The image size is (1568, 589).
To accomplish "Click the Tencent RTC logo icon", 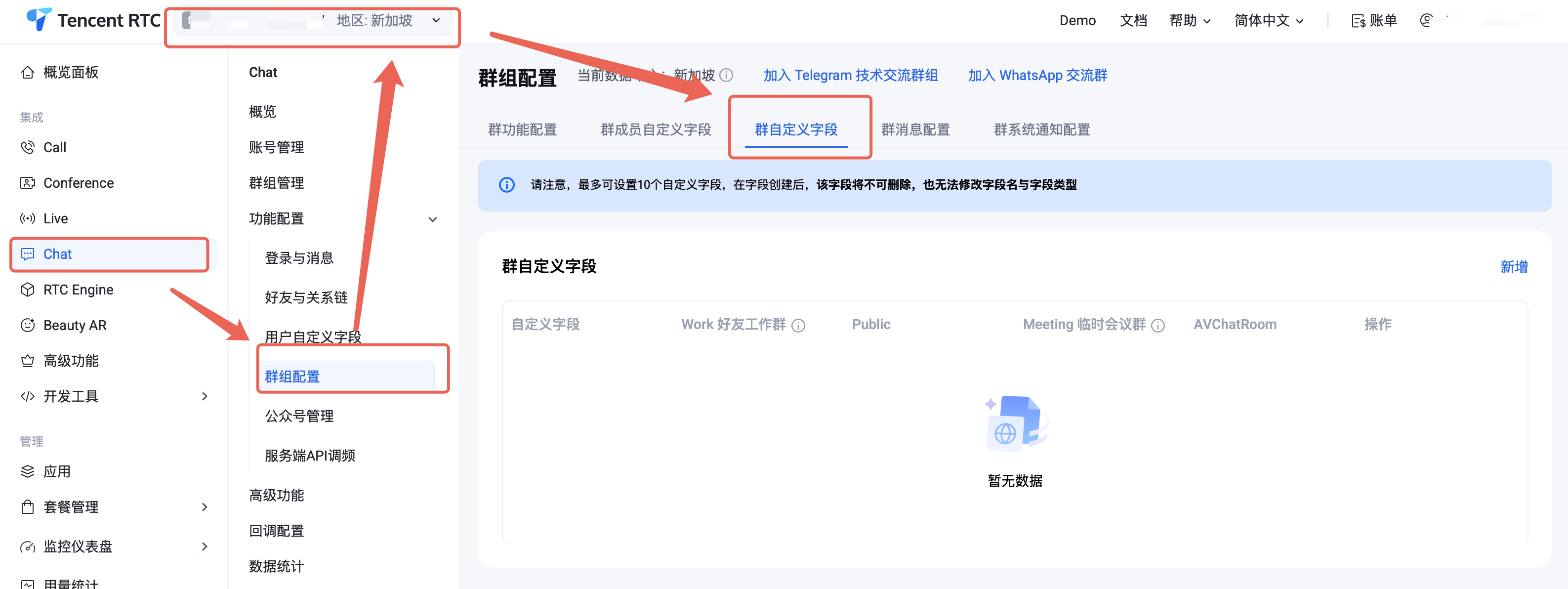I will click(x=39, y=19).
